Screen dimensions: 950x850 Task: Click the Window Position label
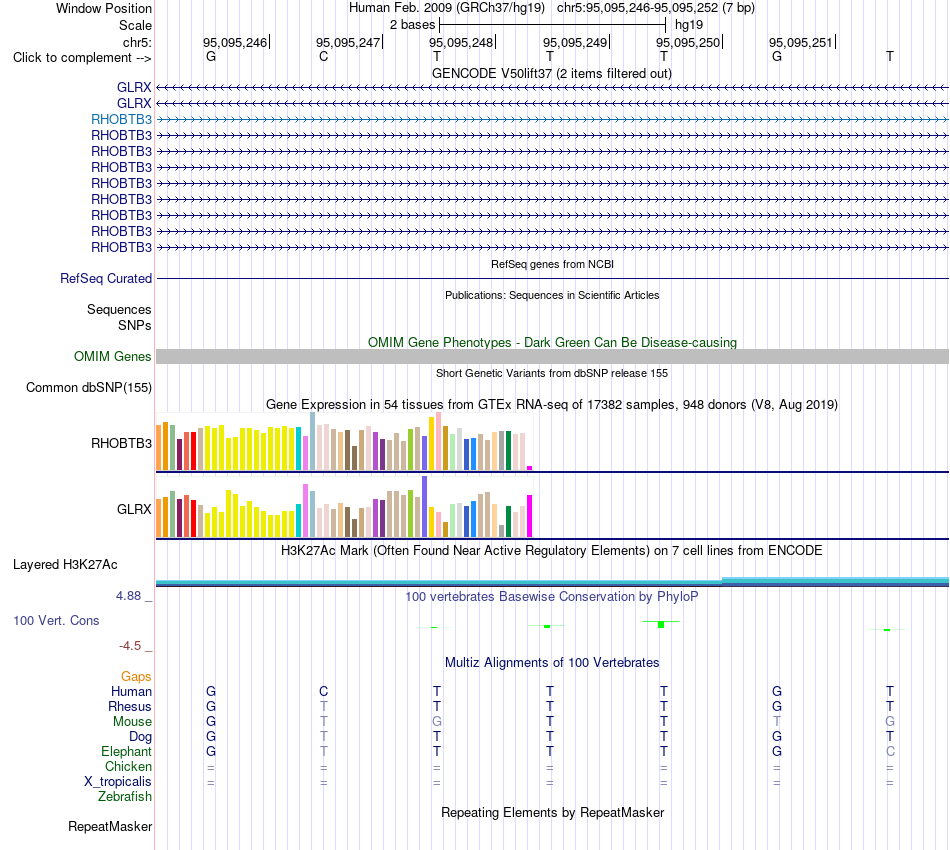point(104,8)
